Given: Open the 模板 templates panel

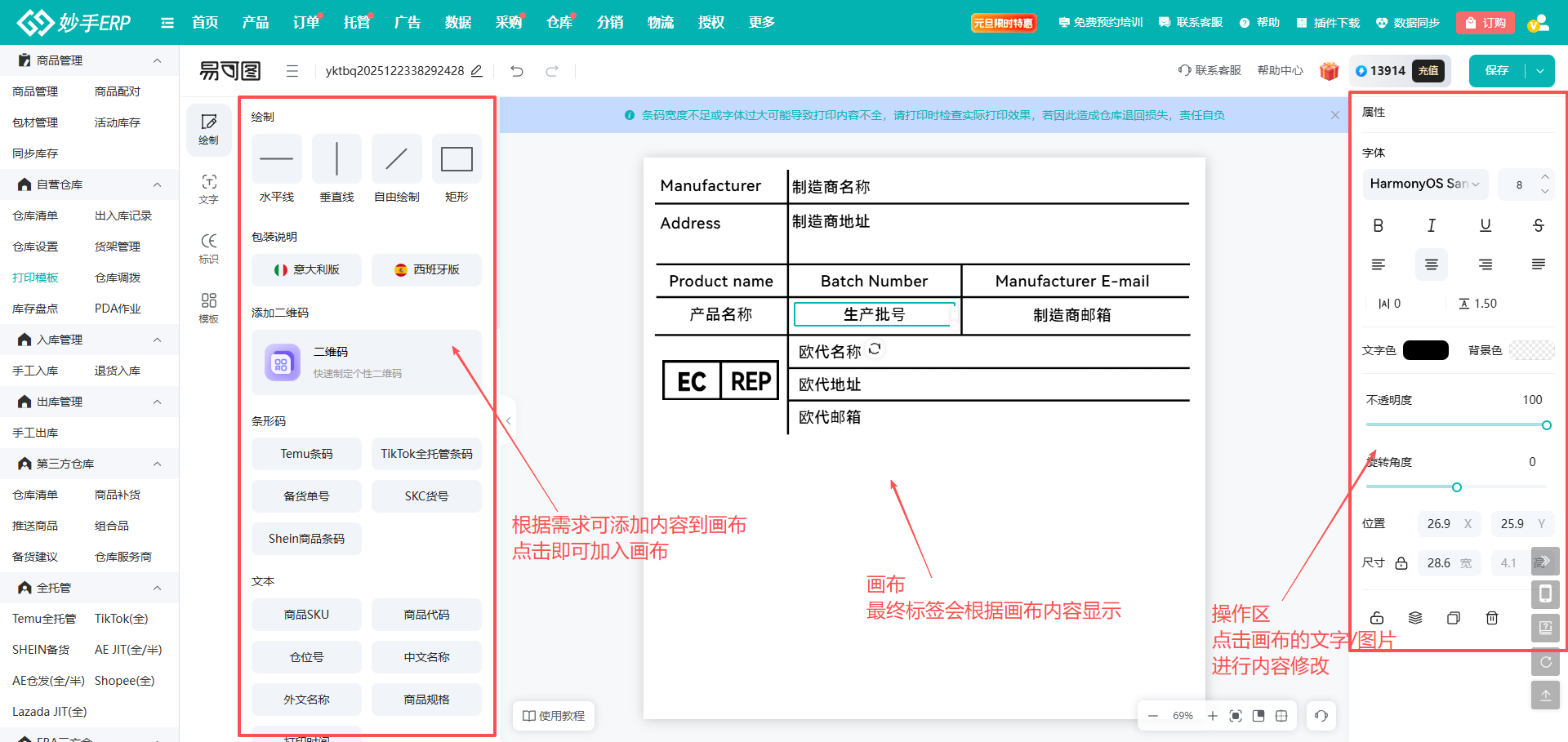Looking at the screenshot, I should (x=209, y=308).
